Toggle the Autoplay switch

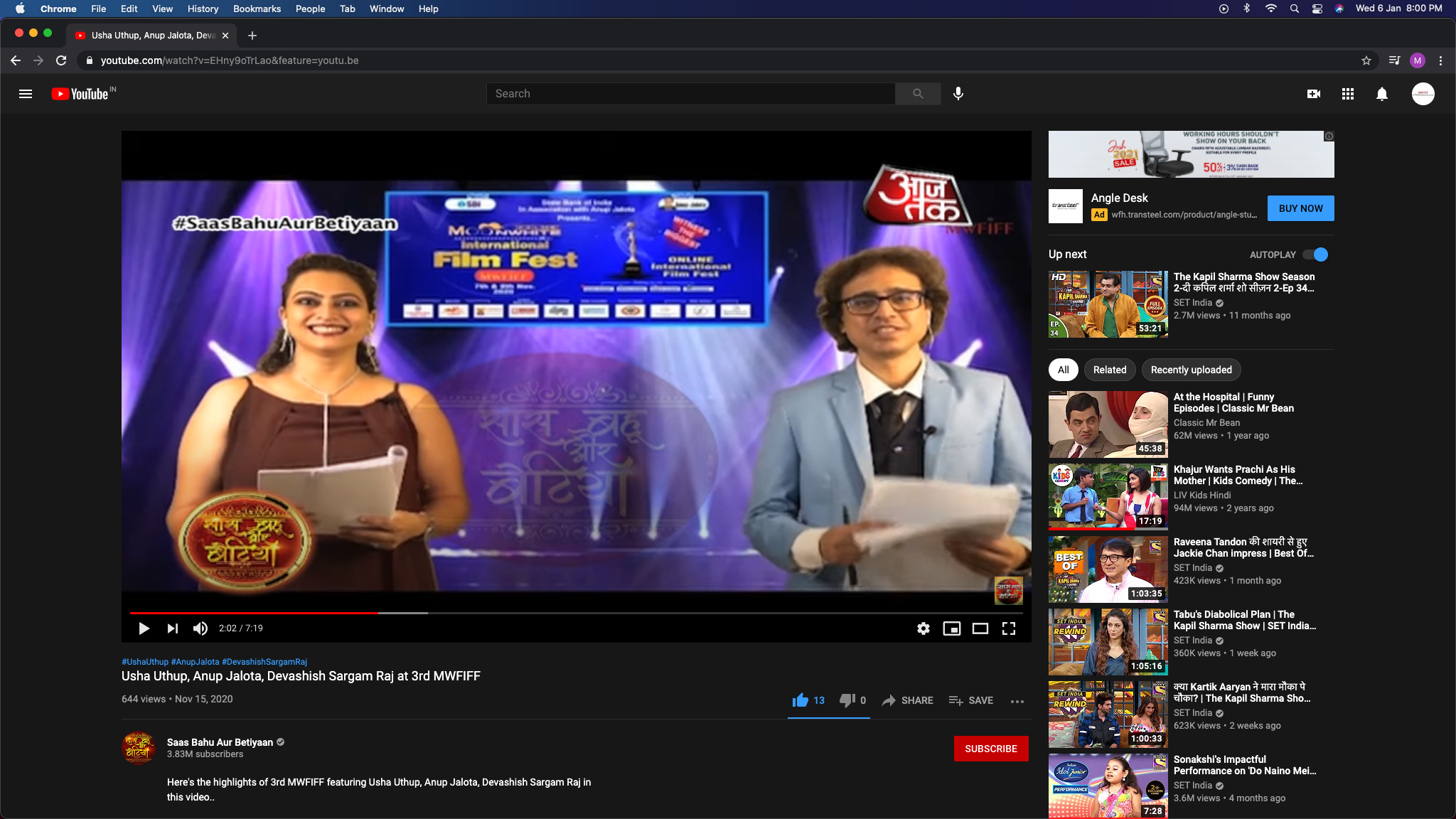click(1315, 255)
